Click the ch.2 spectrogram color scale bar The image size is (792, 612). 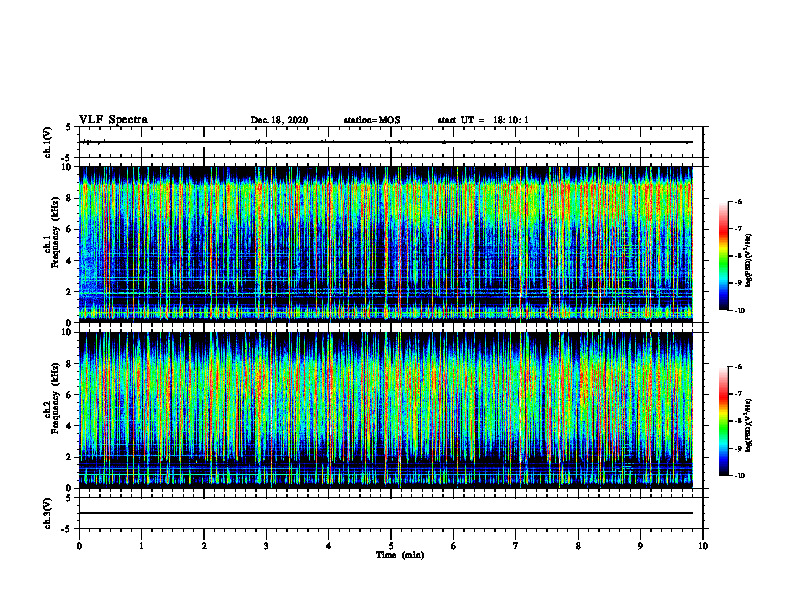(x=723, y=421)
